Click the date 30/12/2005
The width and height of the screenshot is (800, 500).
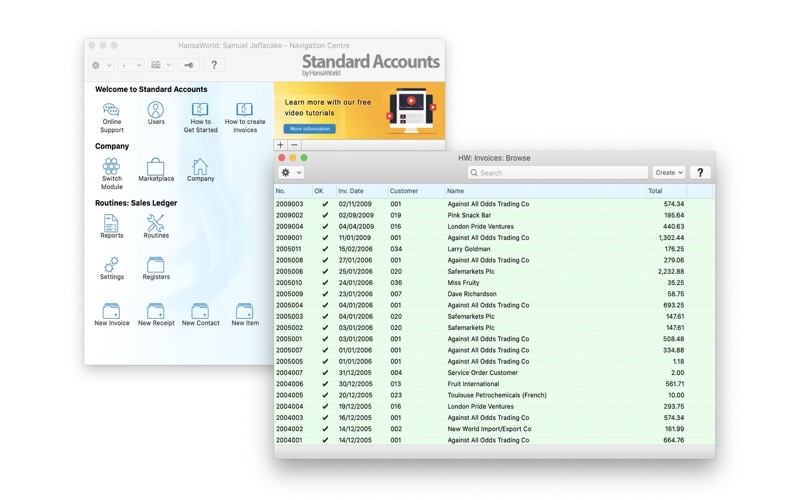356,384
